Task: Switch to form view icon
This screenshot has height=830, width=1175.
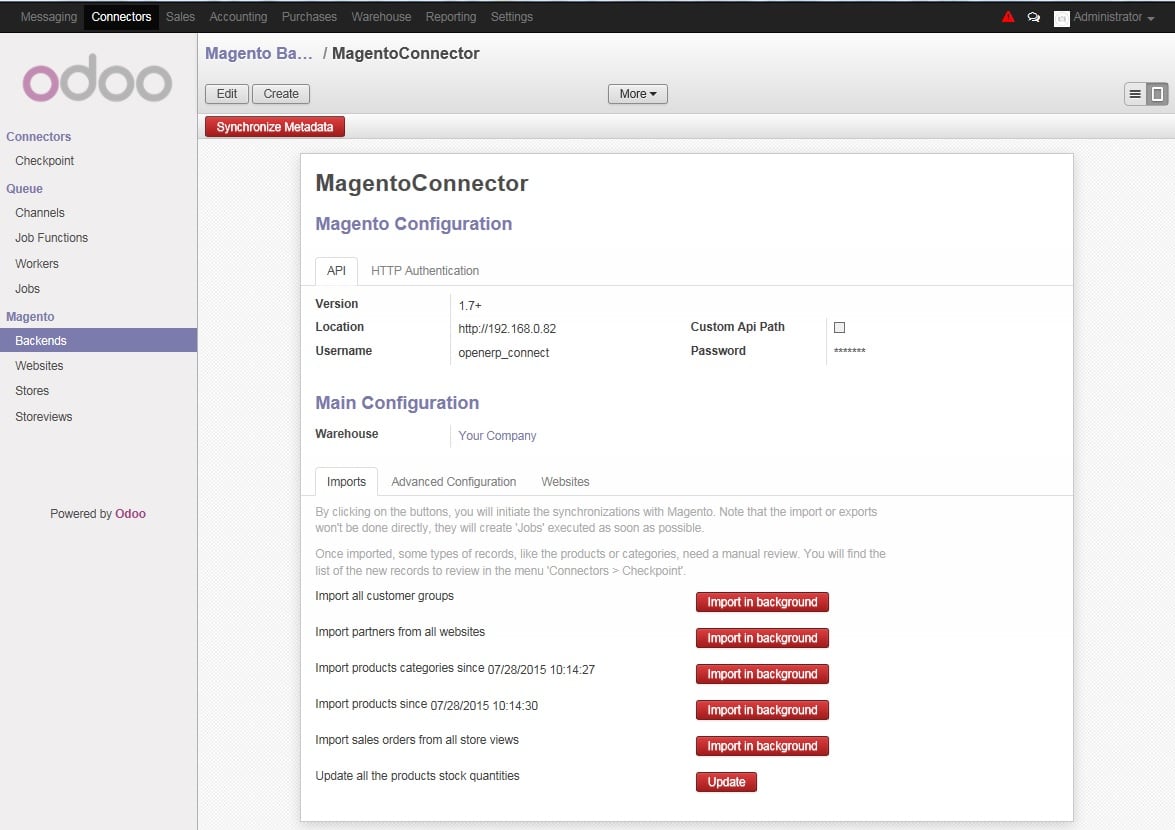Action: point(1157,94)
